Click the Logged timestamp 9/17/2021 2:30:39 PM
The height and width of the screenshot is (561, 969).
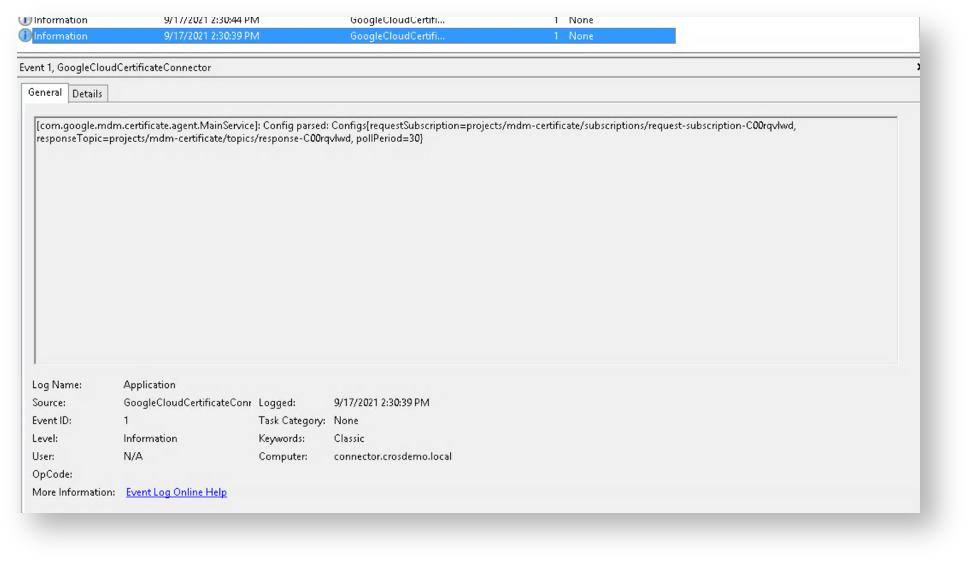(381, 403)
